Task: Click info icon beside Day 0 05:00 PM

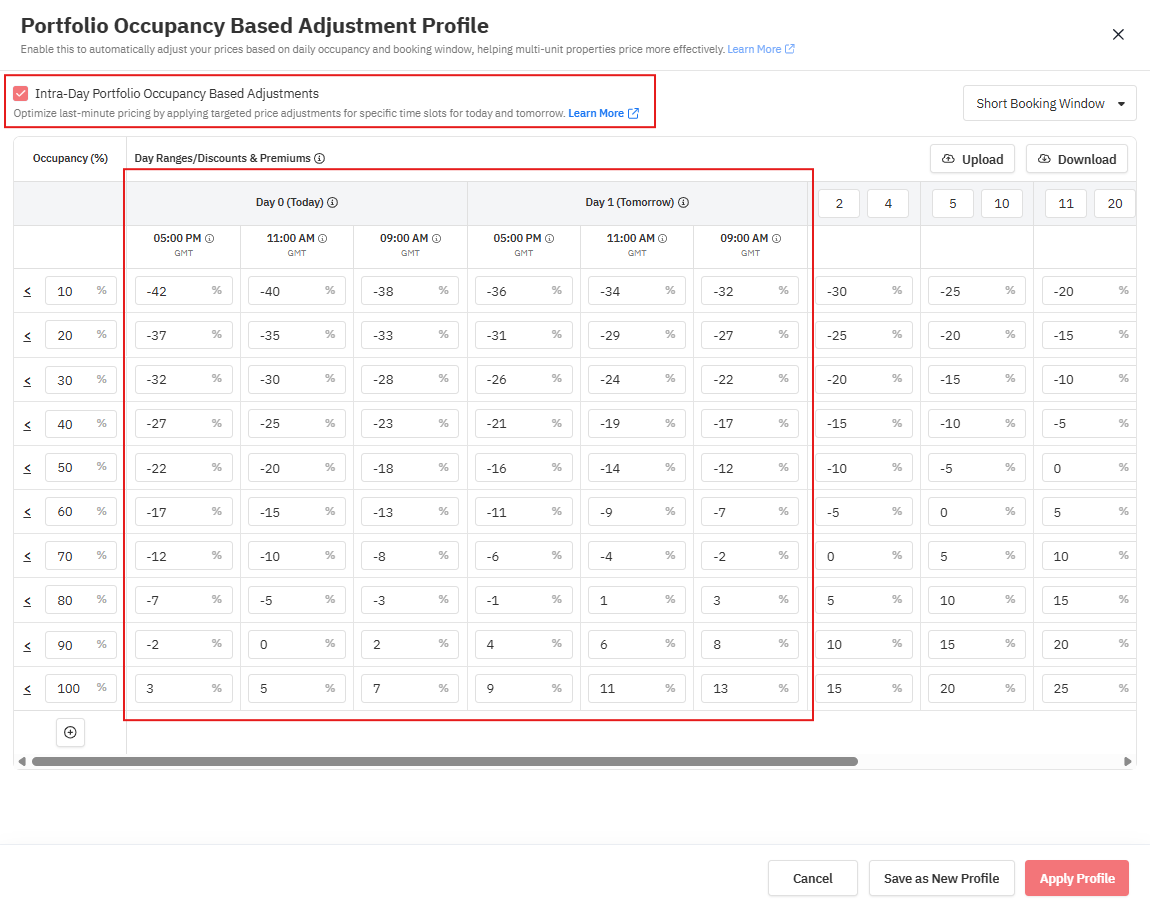Action: click(210, 239)
